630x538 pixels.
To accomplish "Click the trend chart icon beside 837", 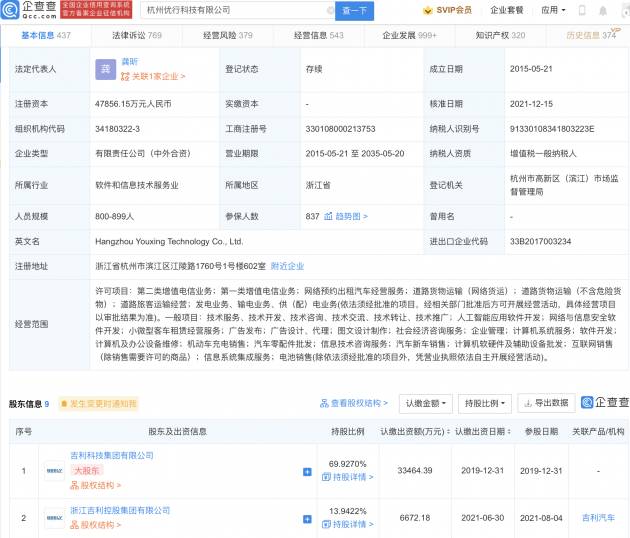I will coord(328,216).
